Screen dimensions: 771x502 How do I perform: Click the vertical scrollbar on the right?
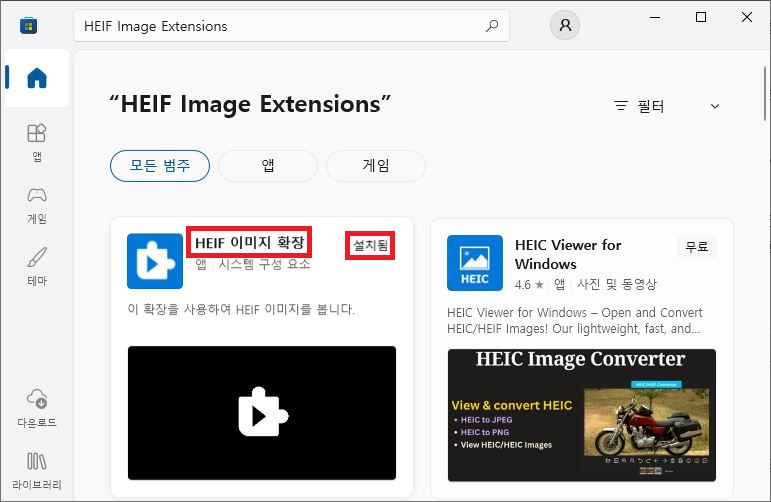pyautogui.click(x=766, y=93)
